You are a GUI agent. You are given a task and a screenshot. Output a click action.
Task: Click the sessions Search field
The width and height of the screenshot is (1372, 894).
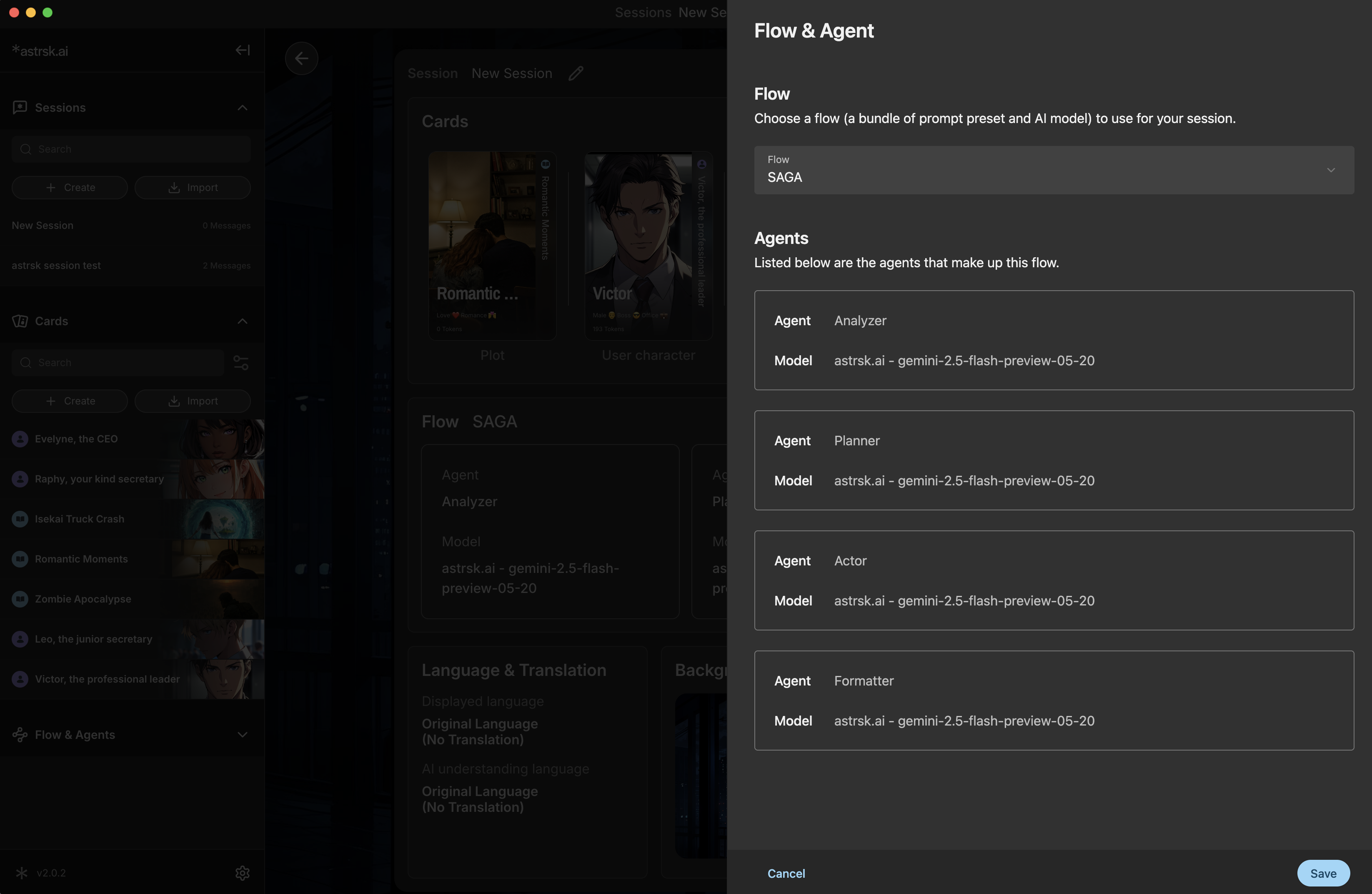pyautogui.click(x=131, y=149)
